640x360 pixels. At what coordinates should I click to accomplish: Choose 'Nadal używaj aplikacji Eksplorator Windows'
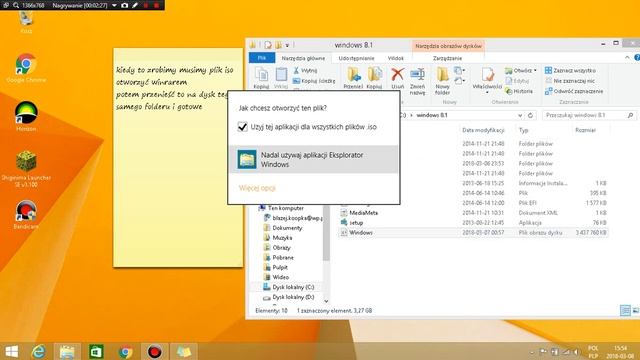314,160
